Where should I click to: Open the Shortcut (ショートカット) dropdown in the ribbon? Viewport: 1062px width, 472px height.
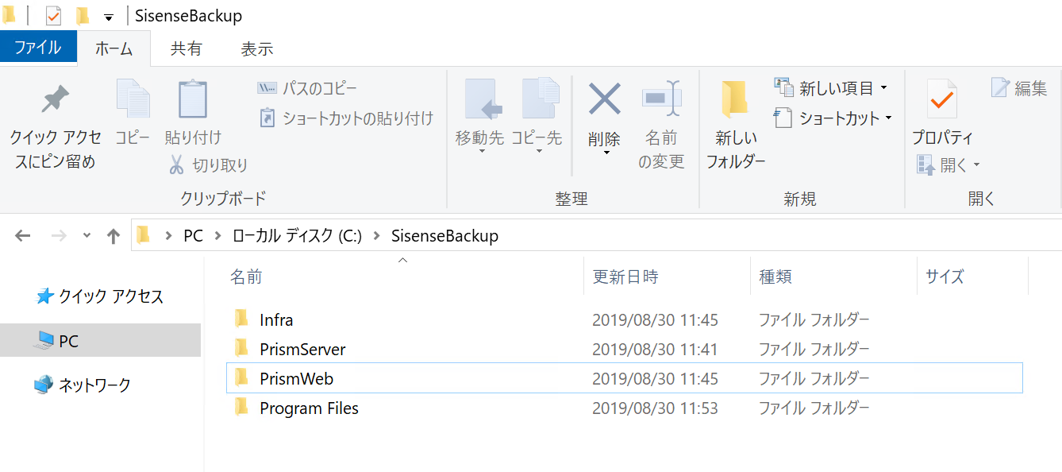[x=833, y=119]
